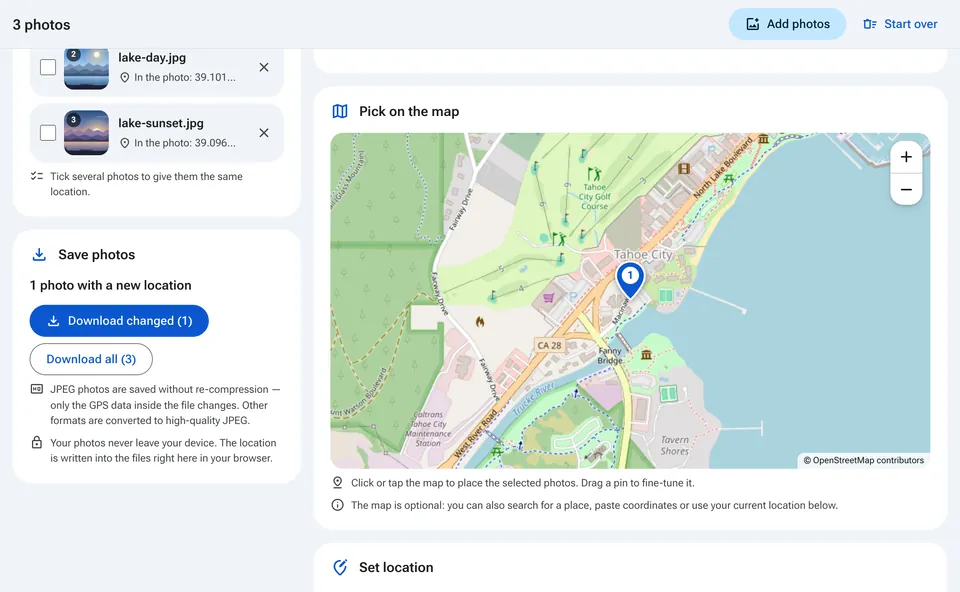This screenshot has height=592, width=960.
Task: Remove lake-sunset.jpg with its X icon
Action: pos(264,133)
